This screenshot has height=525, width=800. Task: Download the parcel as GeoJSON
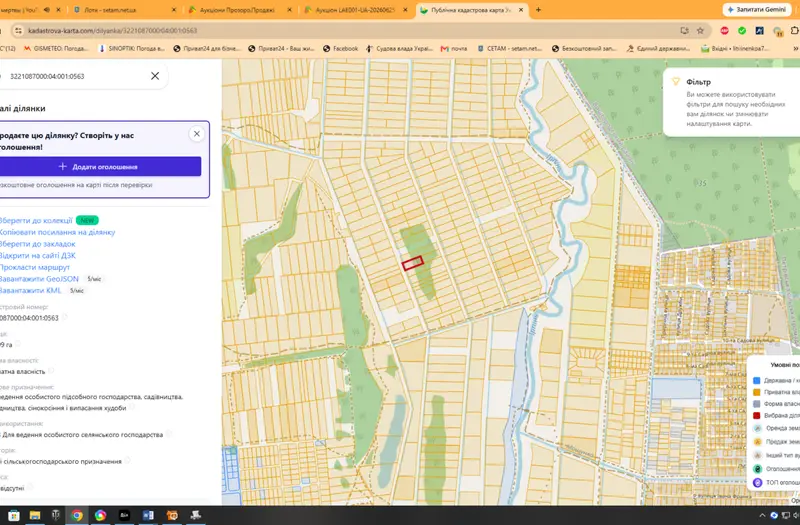39,279
